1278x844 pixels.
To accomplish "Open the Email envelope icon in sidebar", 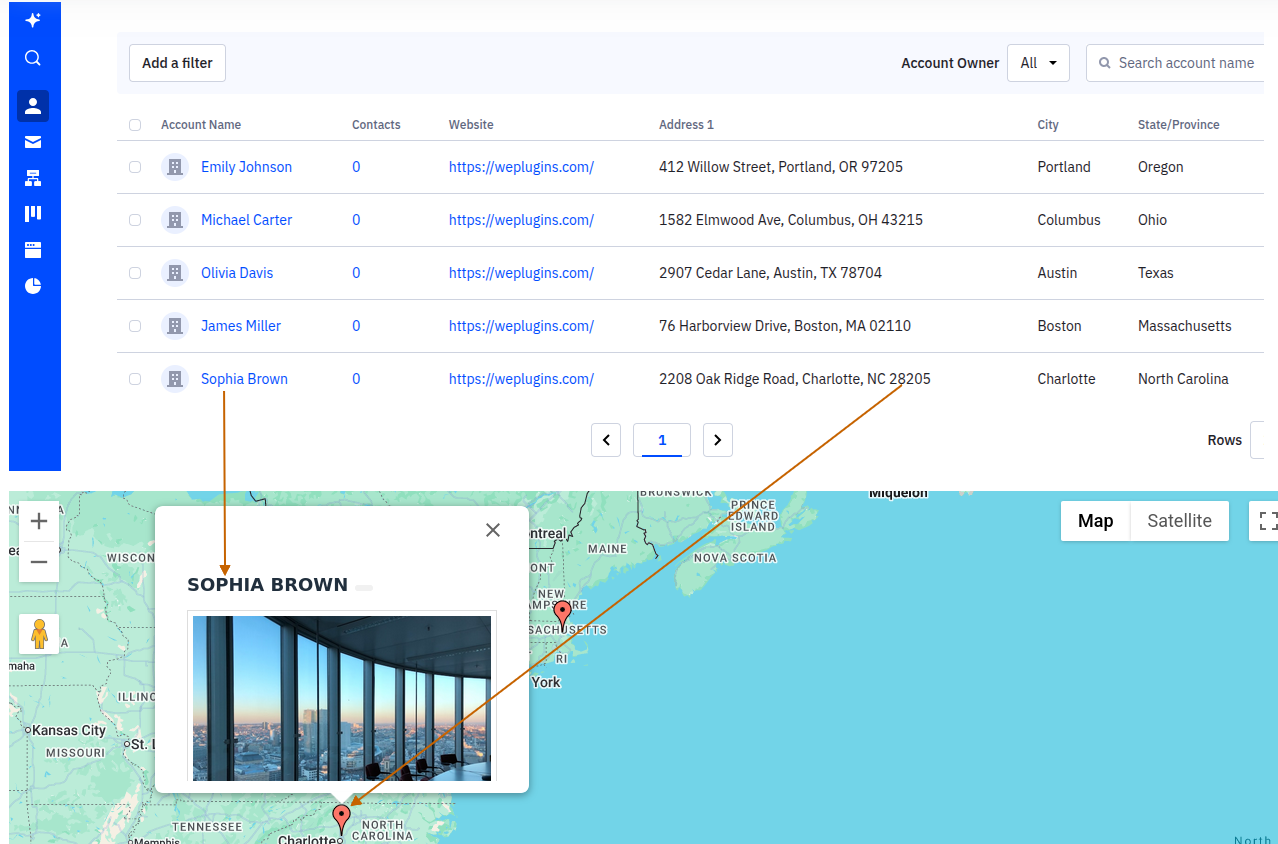I will click(33, 141).
